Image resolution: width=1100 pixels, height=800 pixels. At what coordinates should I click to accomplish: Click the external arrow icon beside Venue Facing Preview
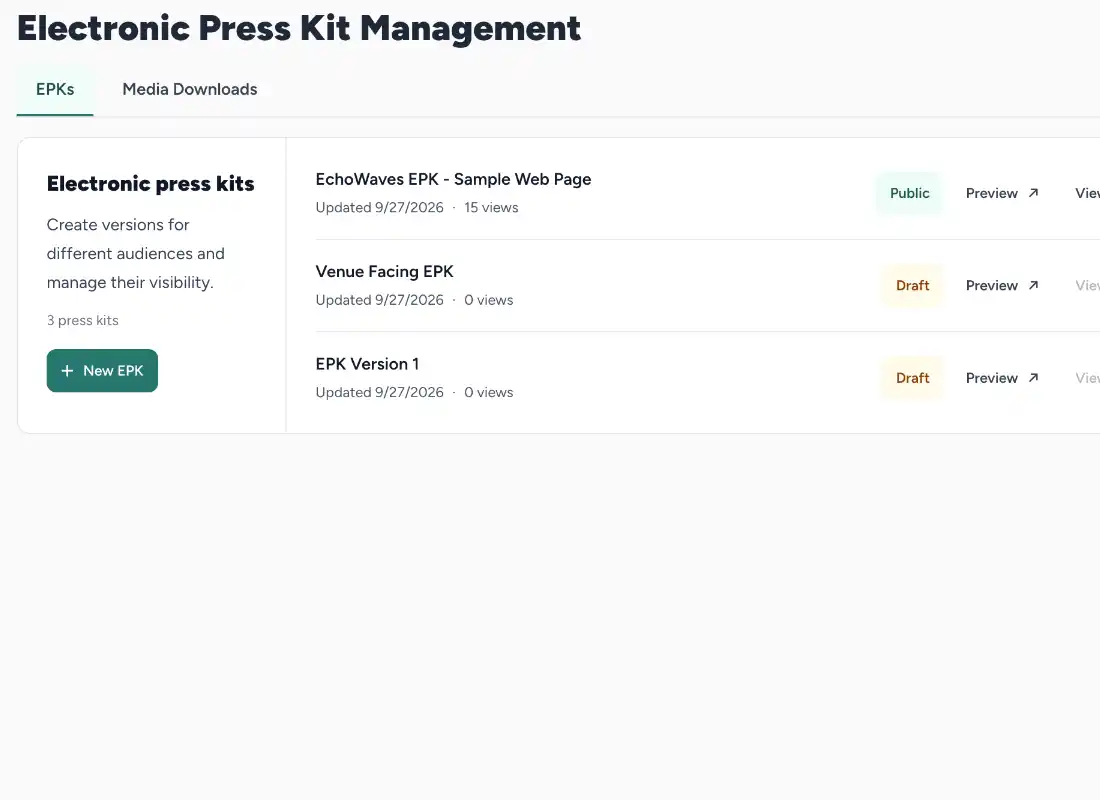point(1033,285)
